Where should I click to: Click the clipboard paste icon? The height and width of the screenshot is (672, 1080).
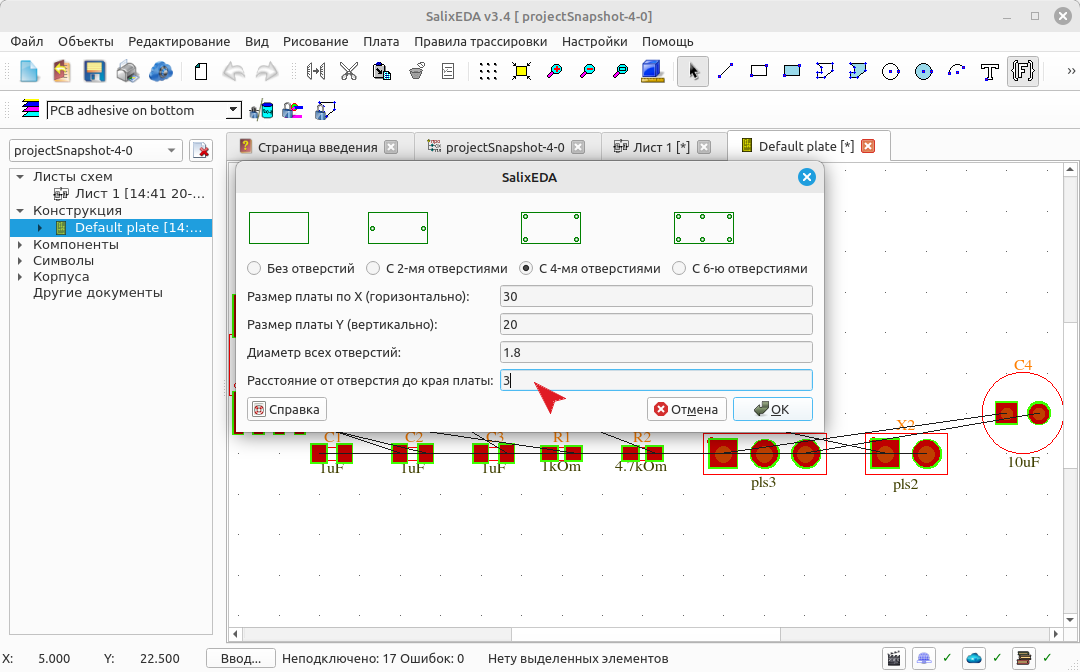(x=382, y=71)
